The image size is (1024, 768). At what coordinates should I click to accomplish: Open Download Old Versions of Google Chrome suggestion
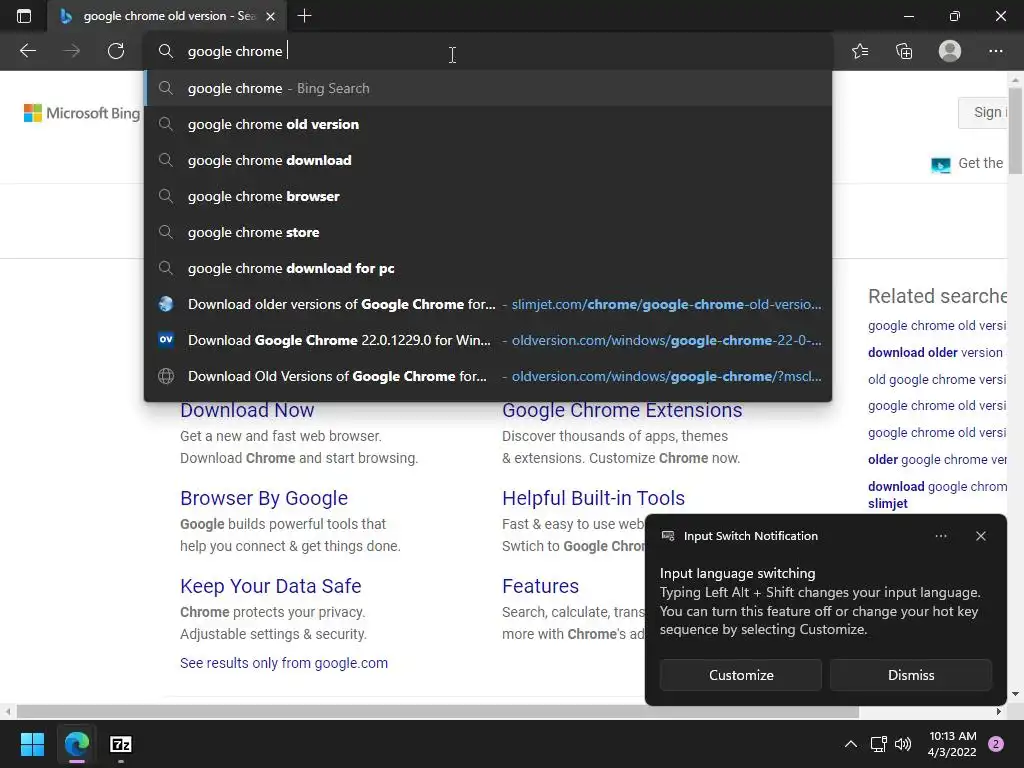pos(488,376)
